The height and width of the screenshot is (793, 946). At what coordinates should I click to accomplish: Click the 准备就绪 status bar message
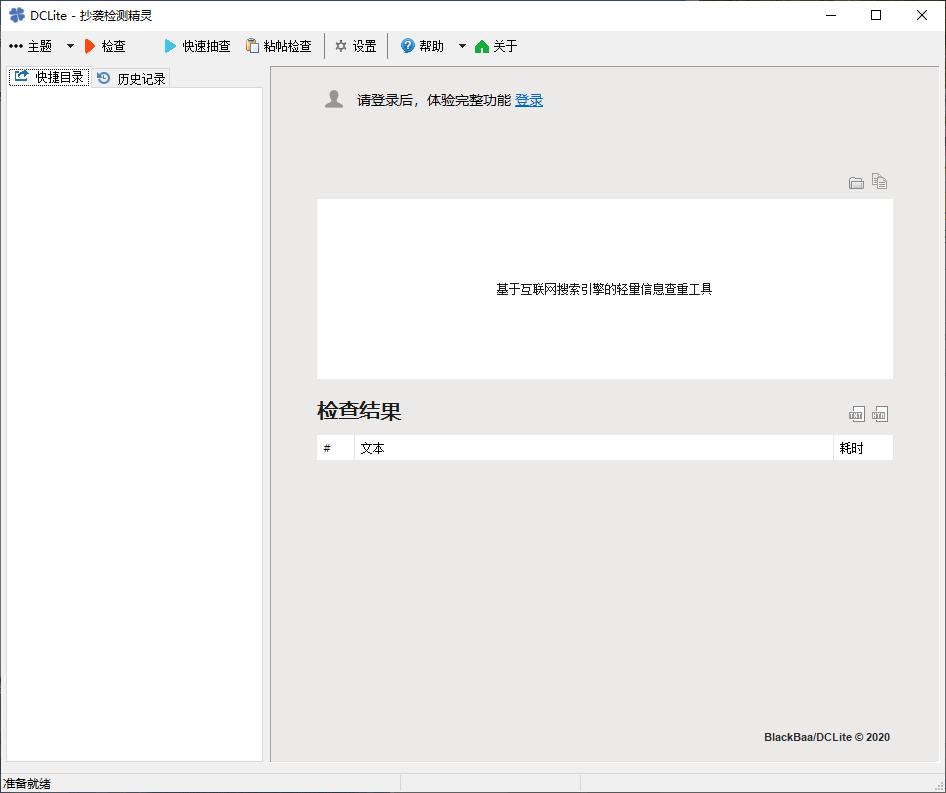pyautogui.click(x=27, y=784)
